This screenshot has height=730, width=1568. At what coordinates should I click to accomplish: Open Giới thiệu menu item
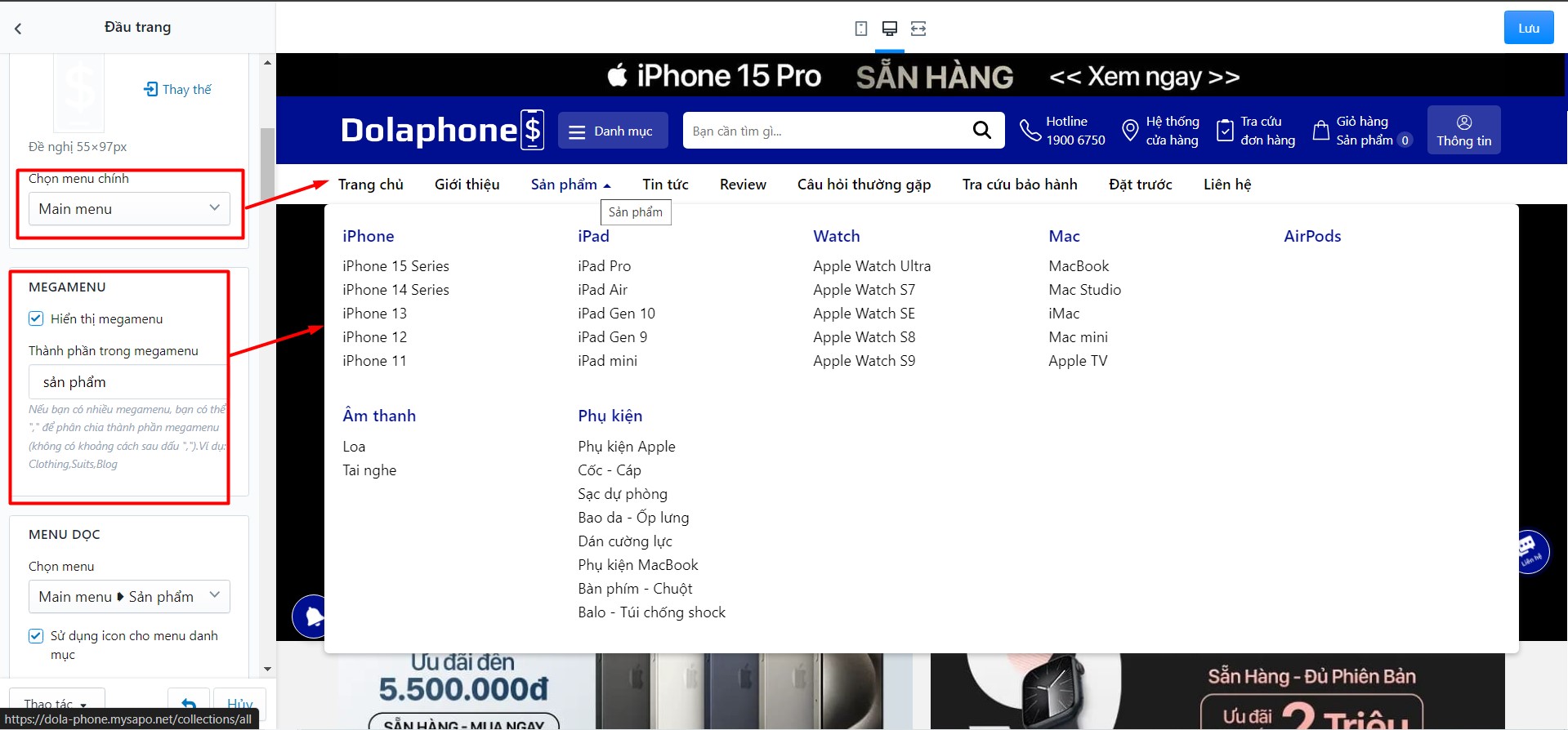(467, 185)
